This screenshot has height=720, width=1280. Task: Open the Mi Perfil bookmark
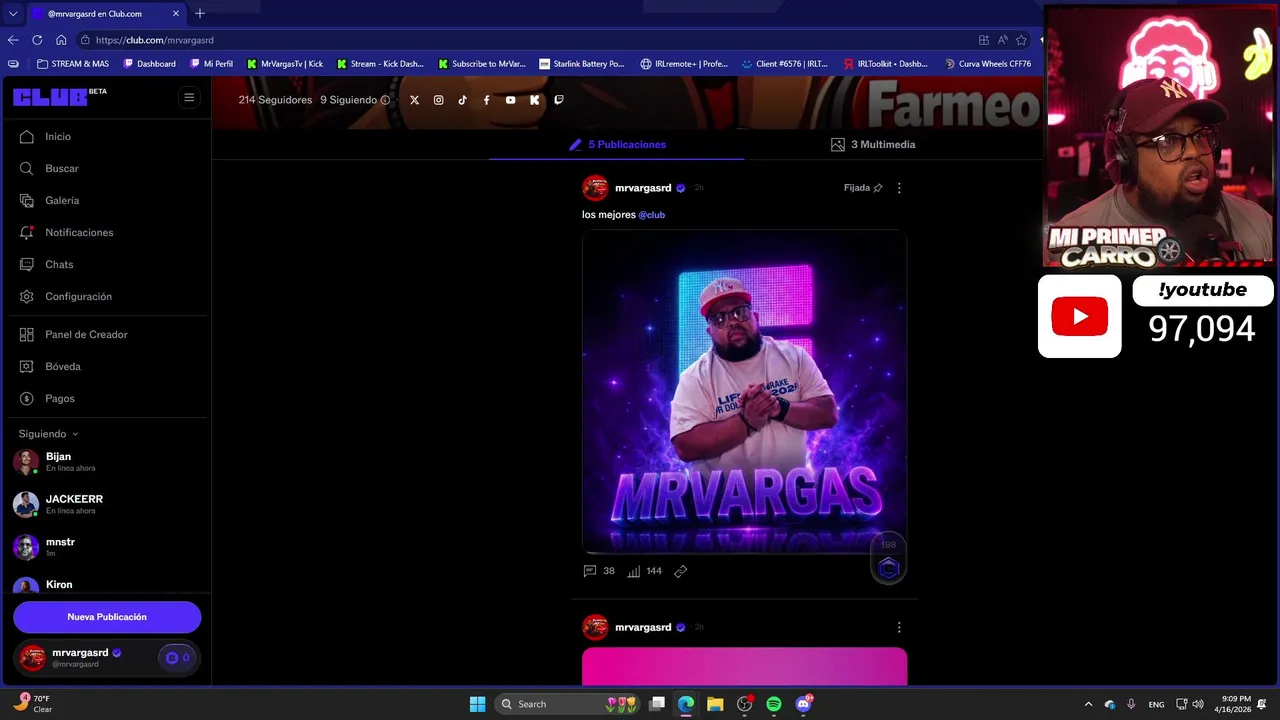[212, 64]
